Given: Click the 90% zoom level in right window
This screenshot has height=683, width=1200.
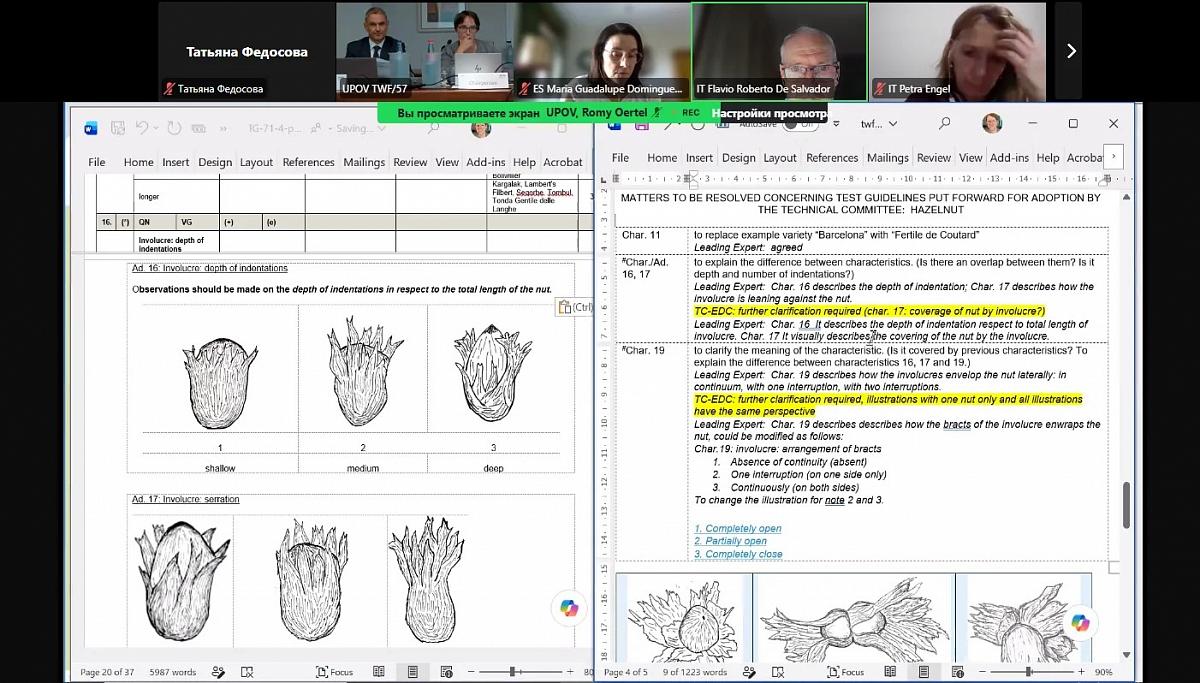Looking at the screenshot, I should coord(1103,672).
